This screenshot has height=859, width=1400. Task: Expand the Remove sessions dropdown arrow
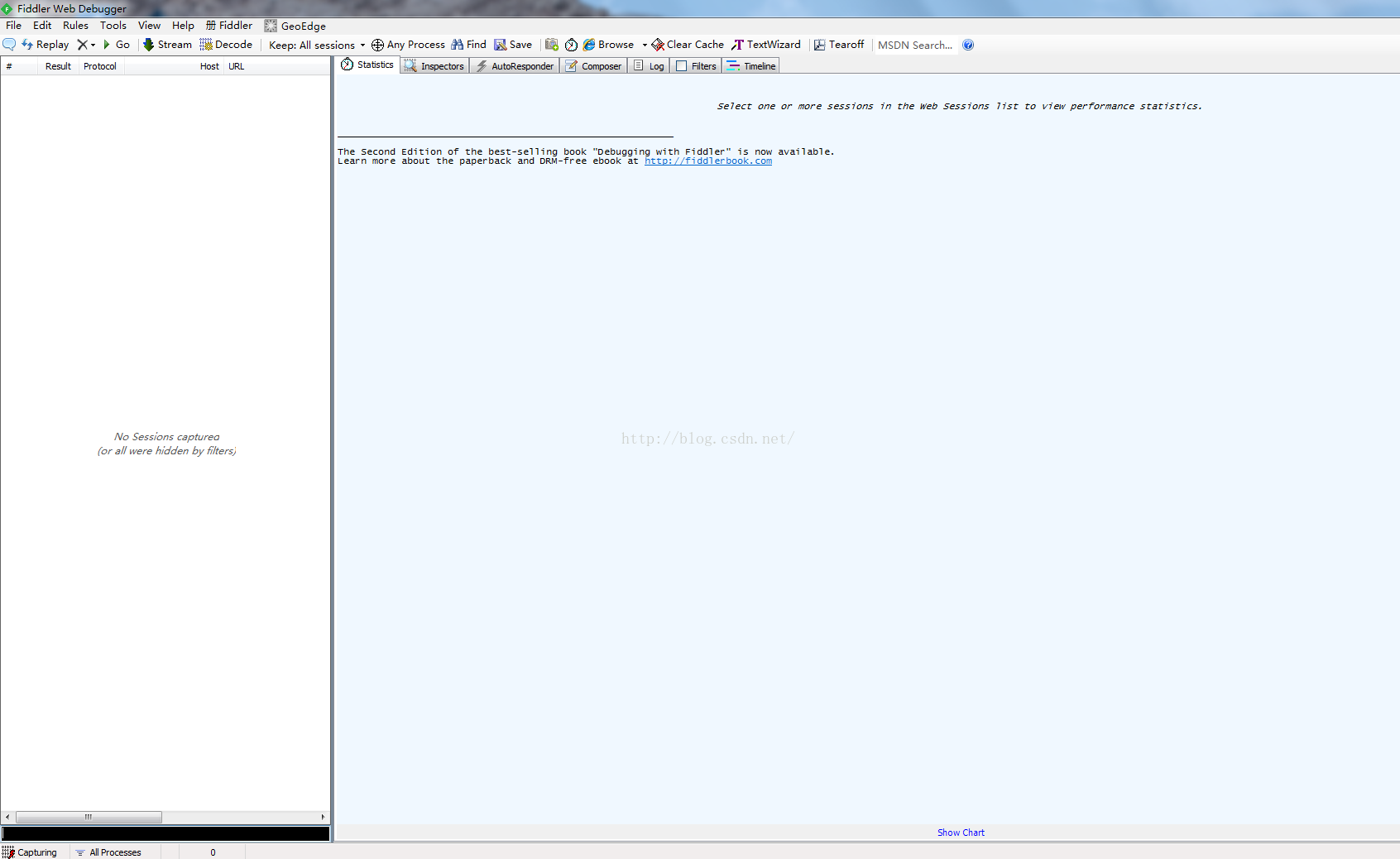coord(93,46)
